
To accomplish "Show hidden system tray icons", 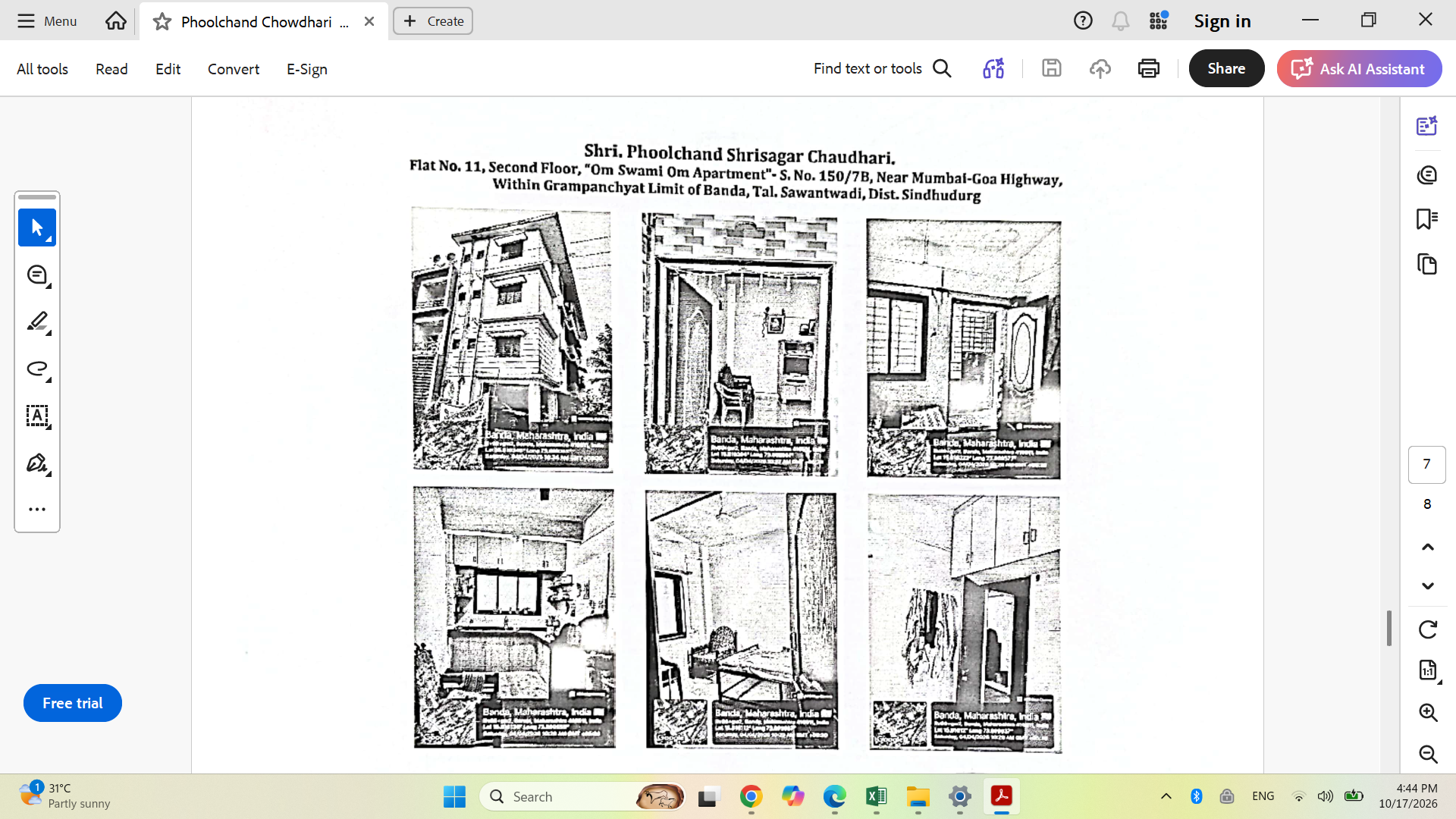I will 1166,796.
